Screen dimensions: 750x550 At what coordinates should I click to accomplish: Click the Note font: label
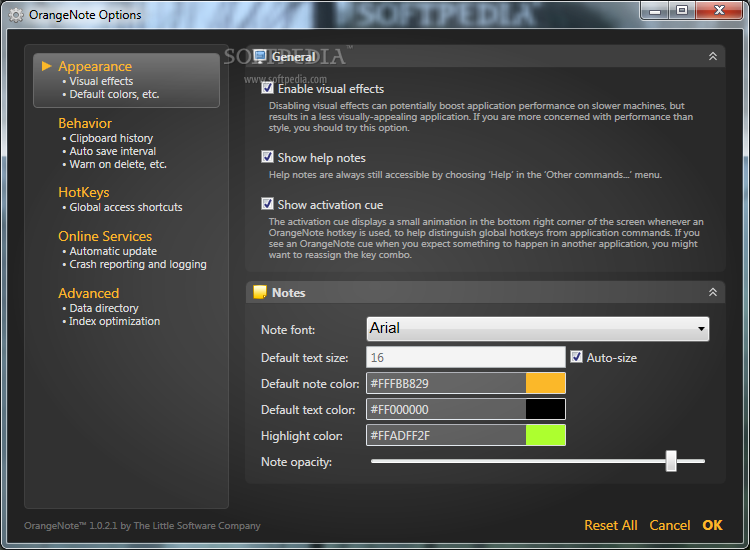(288, 330)
